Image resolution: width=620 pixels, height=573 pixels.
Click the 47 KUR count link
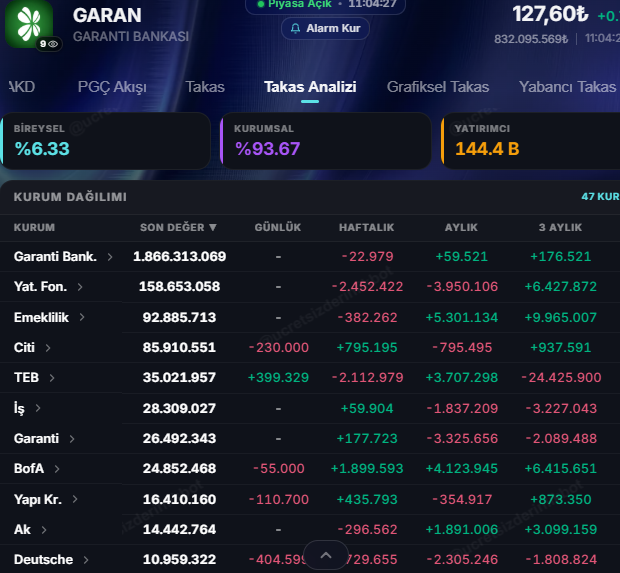pos(600,197)
